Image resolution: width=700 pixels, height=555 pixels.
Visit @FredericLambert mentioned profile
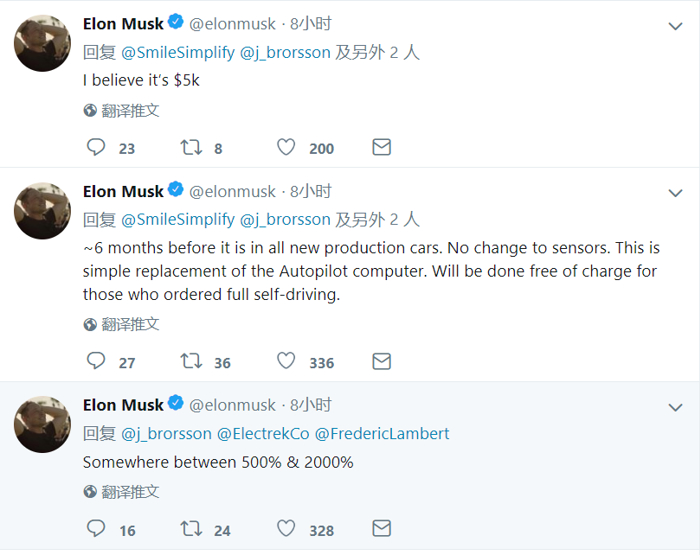click(382, 433)
